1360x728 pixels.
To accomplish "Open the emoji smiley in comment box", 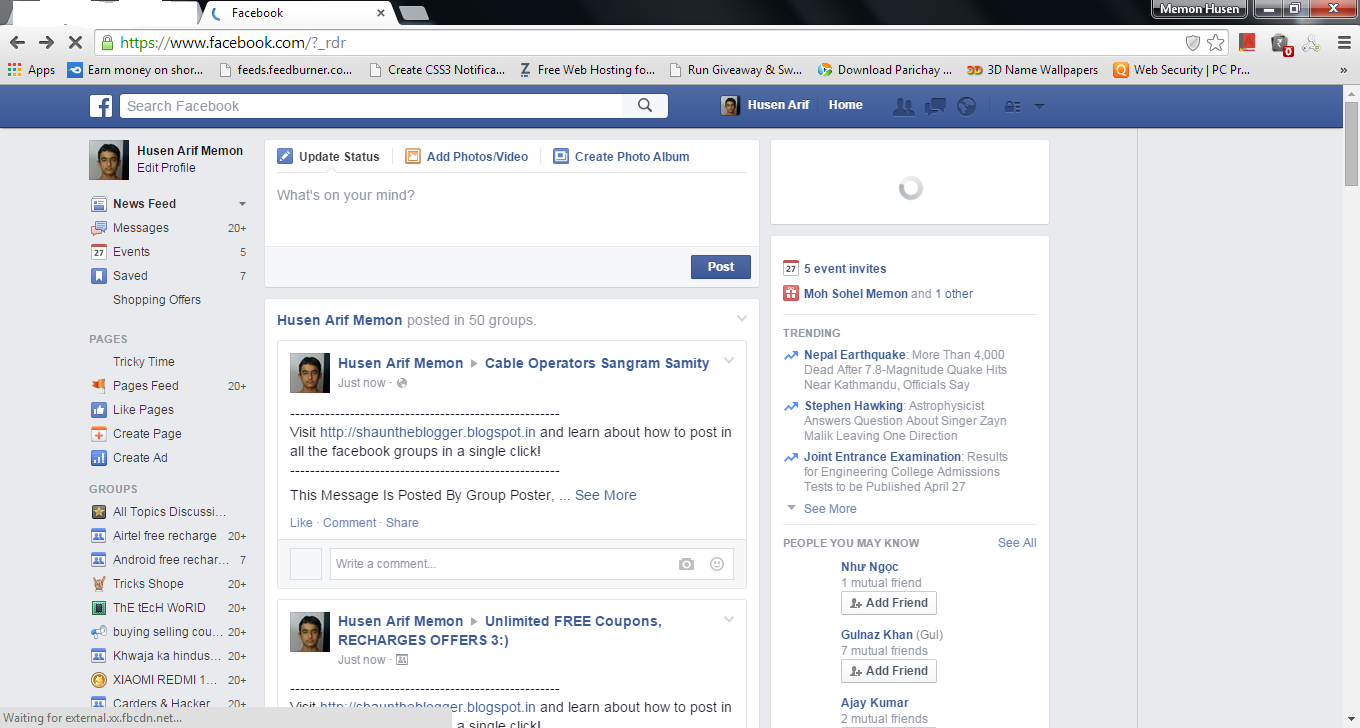I will (717, 564).
